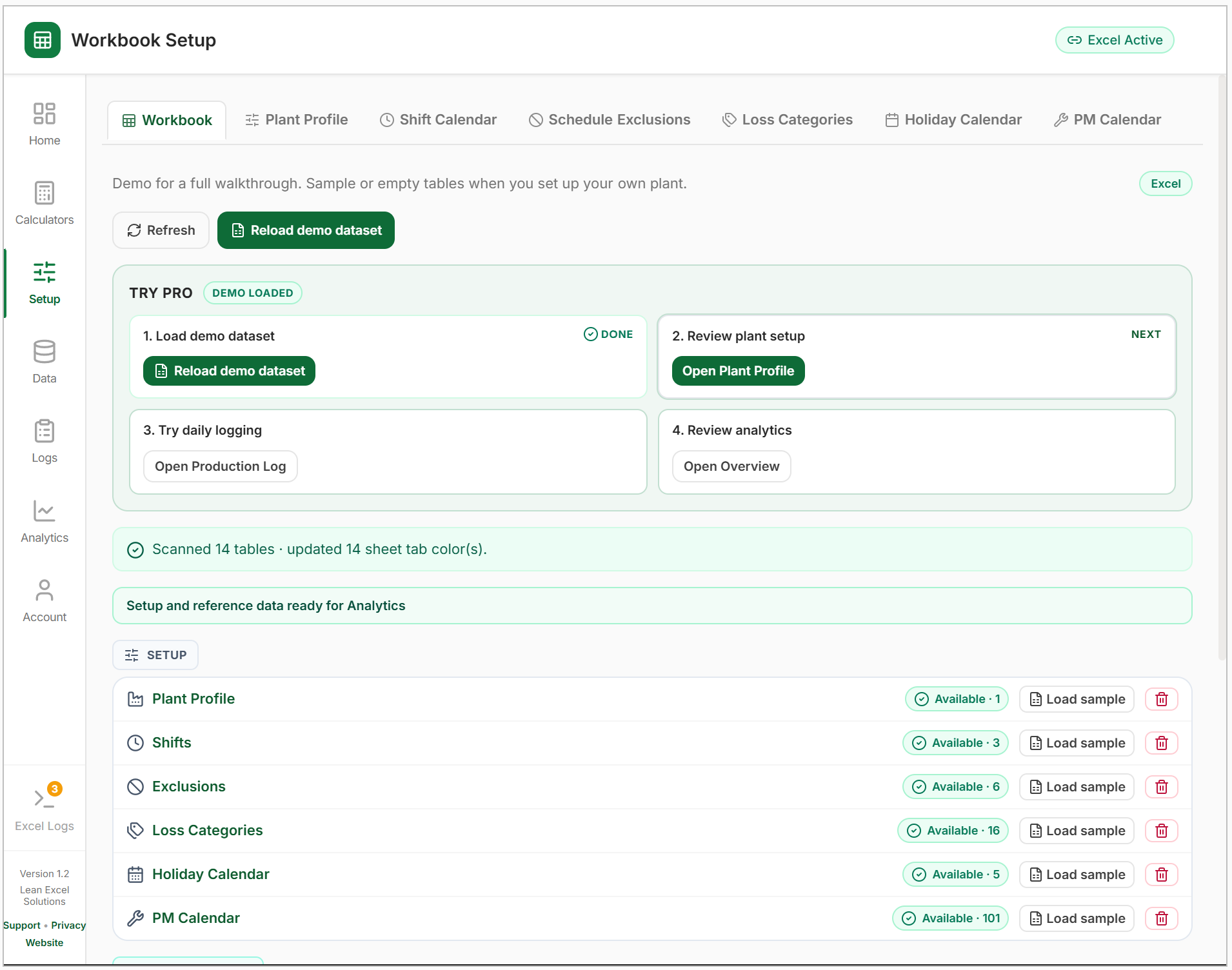Delete the Exclusions table

[1162, 787]
